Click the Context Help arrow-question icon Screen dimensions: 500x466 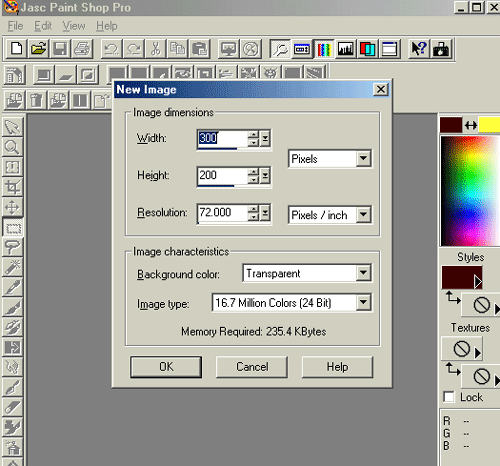point(419,49)
